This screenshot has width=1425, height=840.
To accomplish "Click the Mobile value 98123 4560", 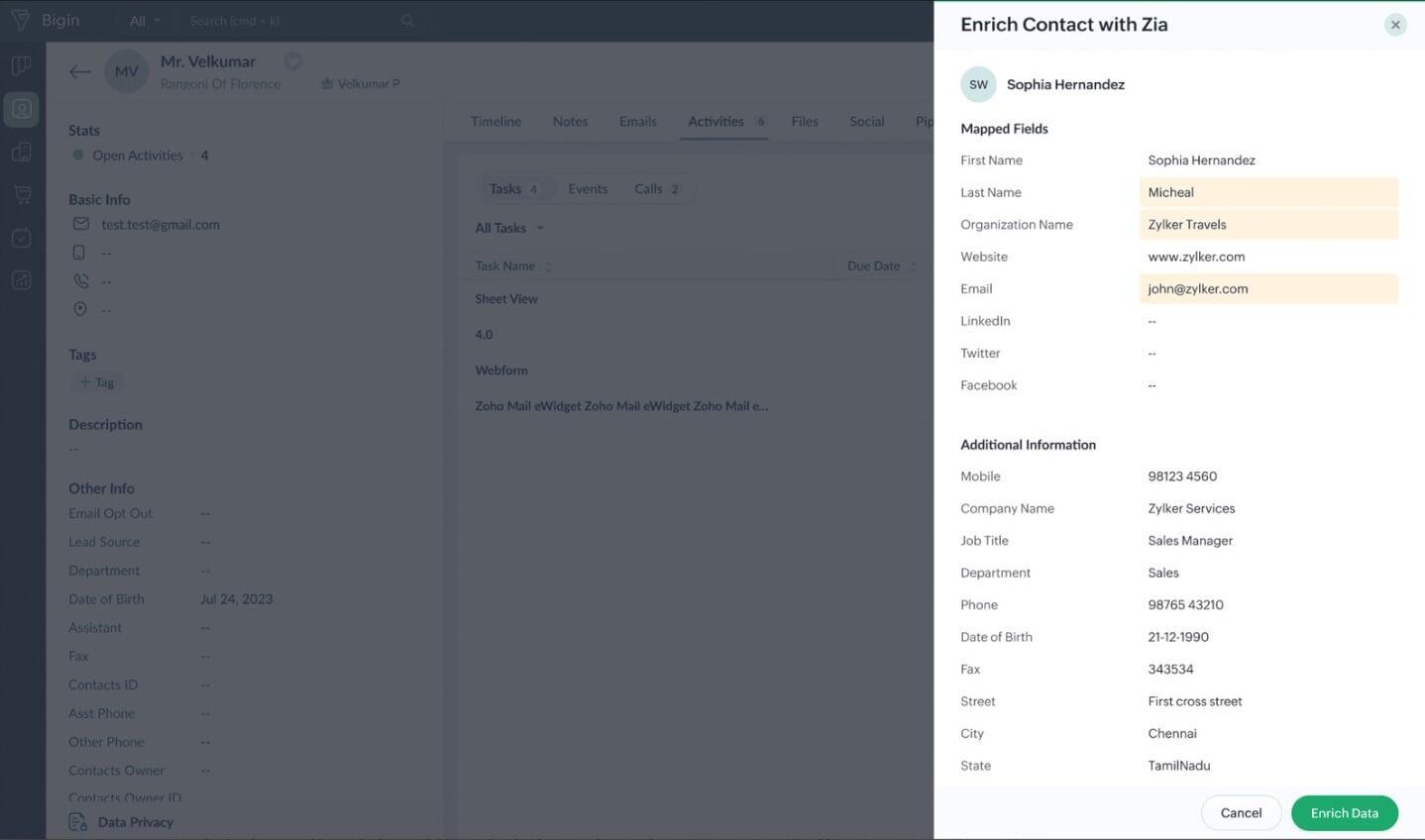I will [x=1182, y=476].
